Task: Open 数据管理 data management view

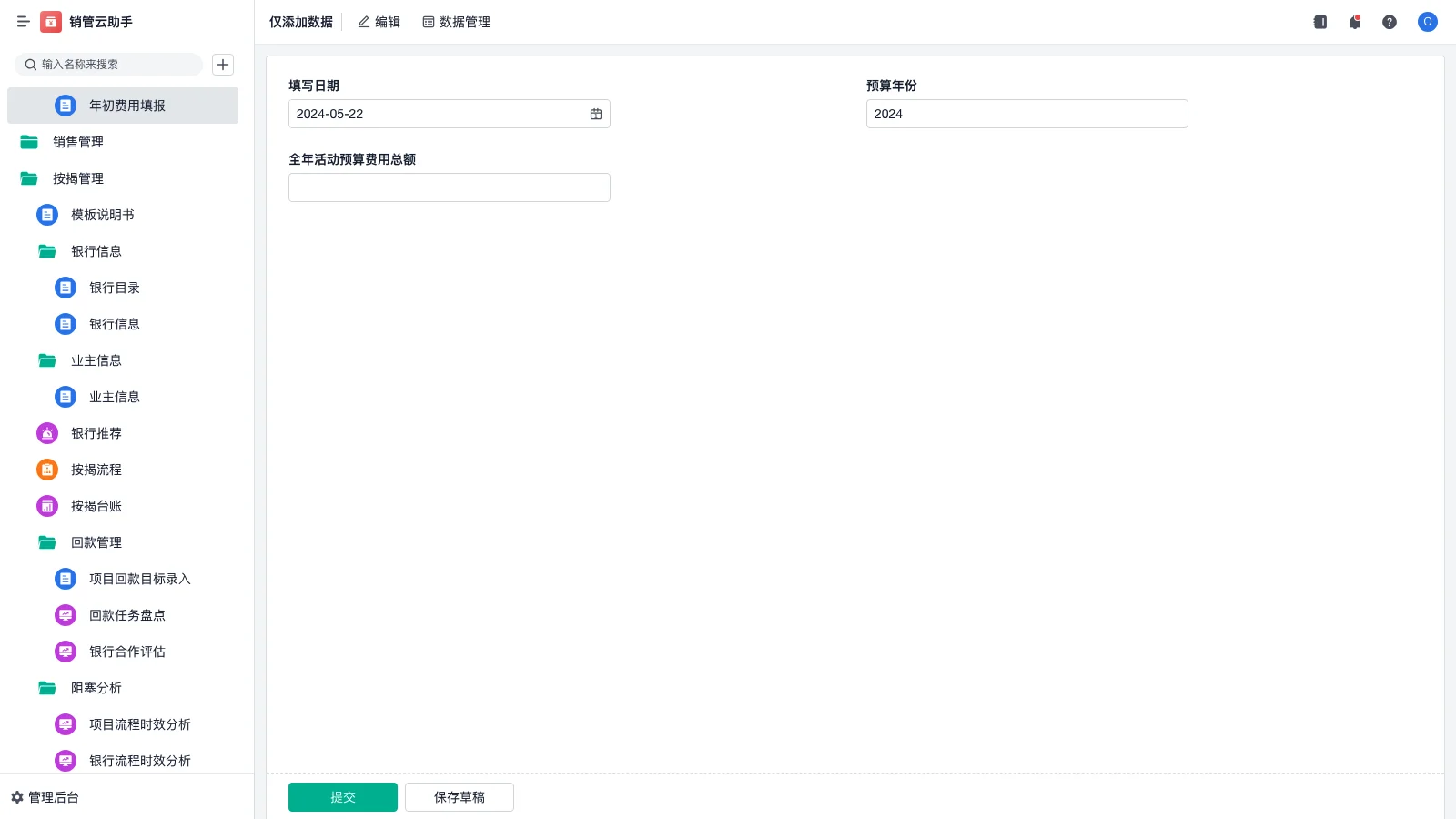Action: [456, 22]
